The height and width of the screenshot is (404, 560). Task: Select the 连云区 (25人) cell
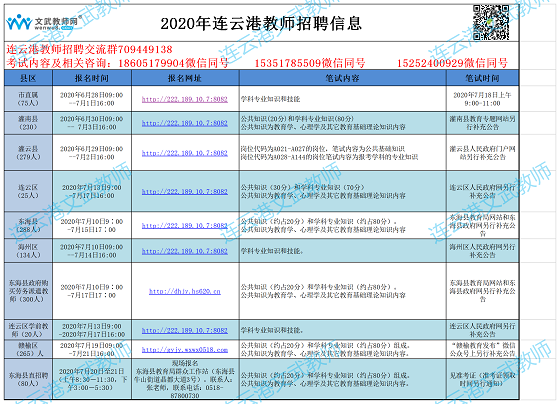coord(28,191)
